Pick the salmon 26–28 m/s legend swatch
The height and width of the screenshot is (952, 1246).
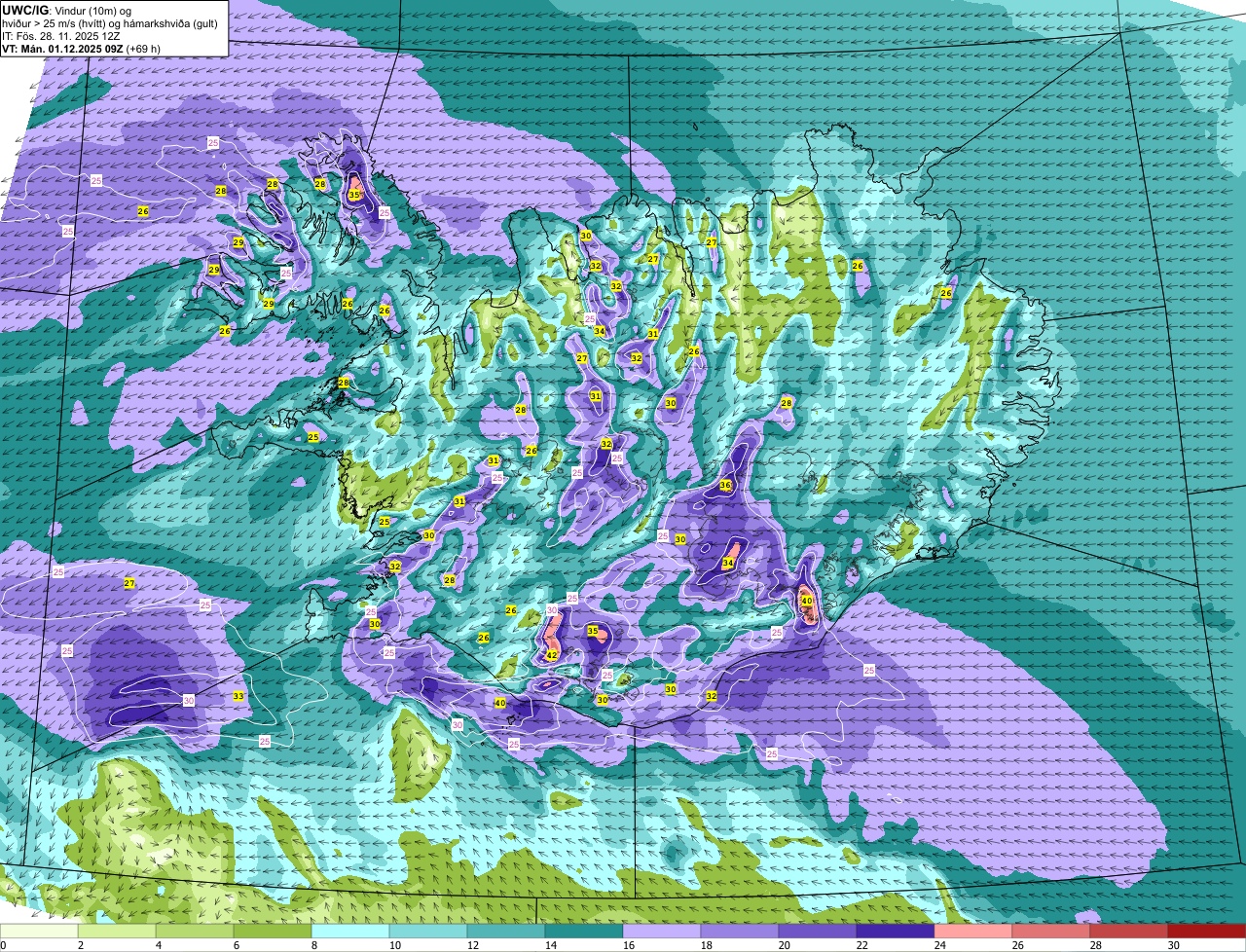[1050, 931]
